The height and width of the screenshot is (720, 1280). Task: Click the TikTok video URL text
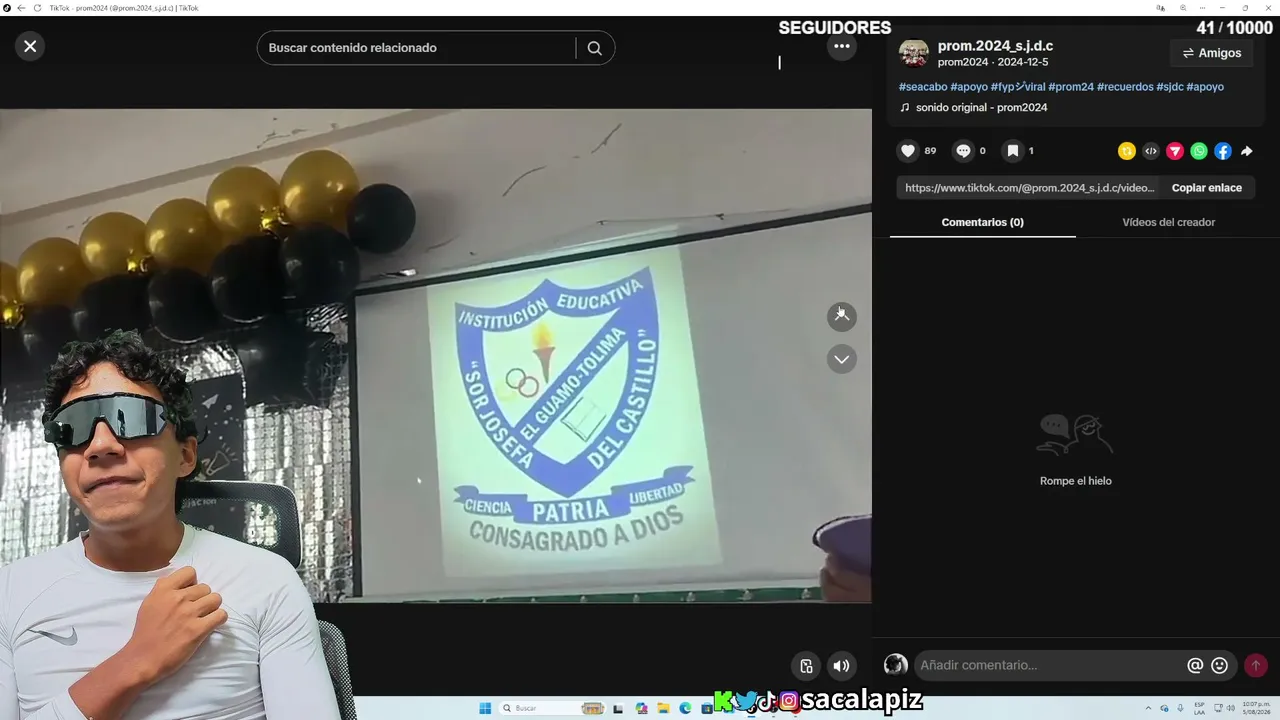point(1030,188)
